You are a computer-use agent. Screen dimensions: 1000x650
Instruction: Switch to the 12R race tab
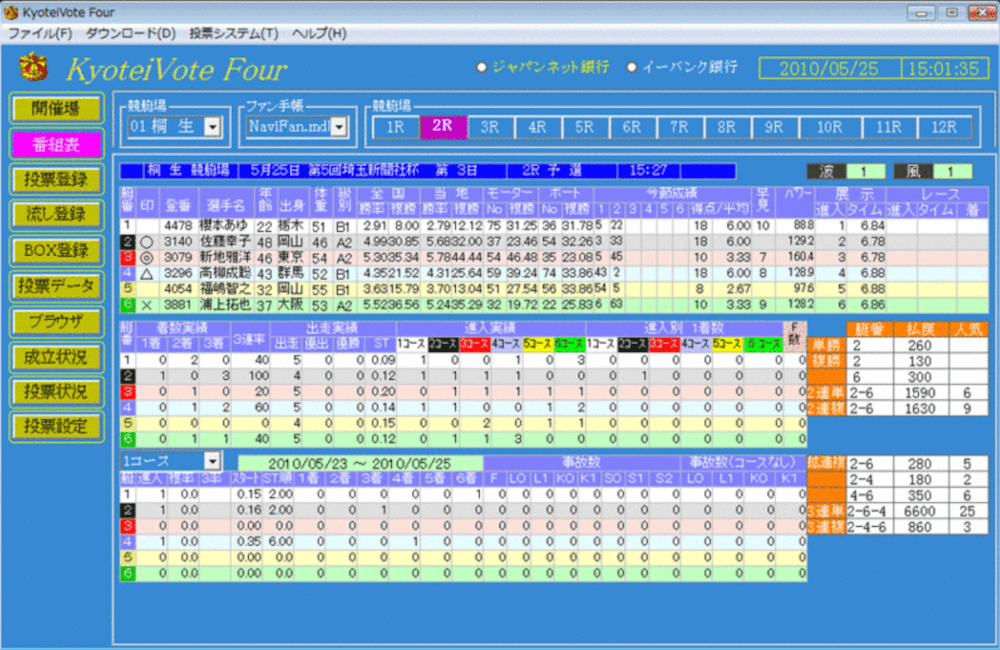(944, 127)
